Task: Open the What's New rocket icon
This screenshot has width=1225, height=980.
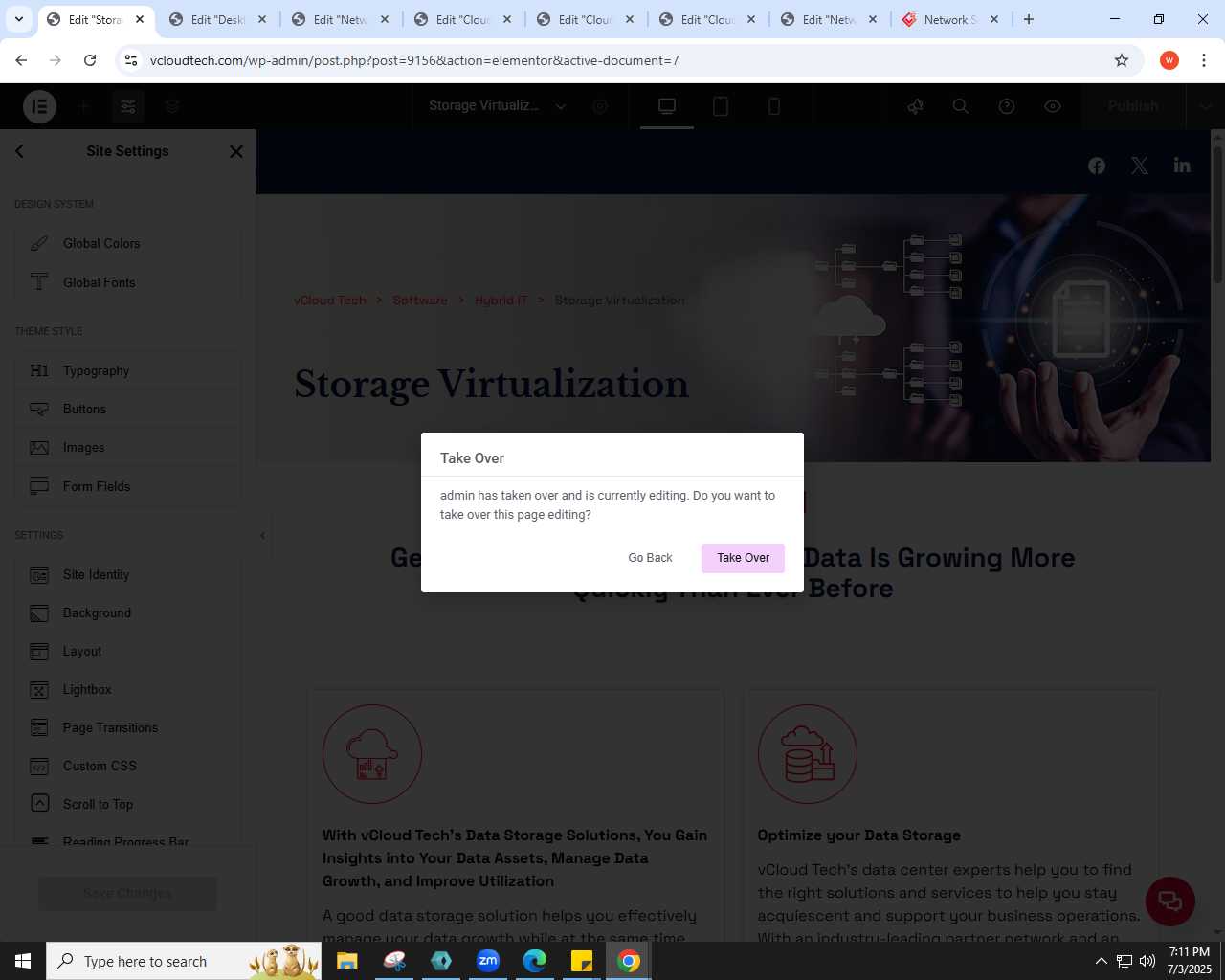Action: (x=916, y=106)
